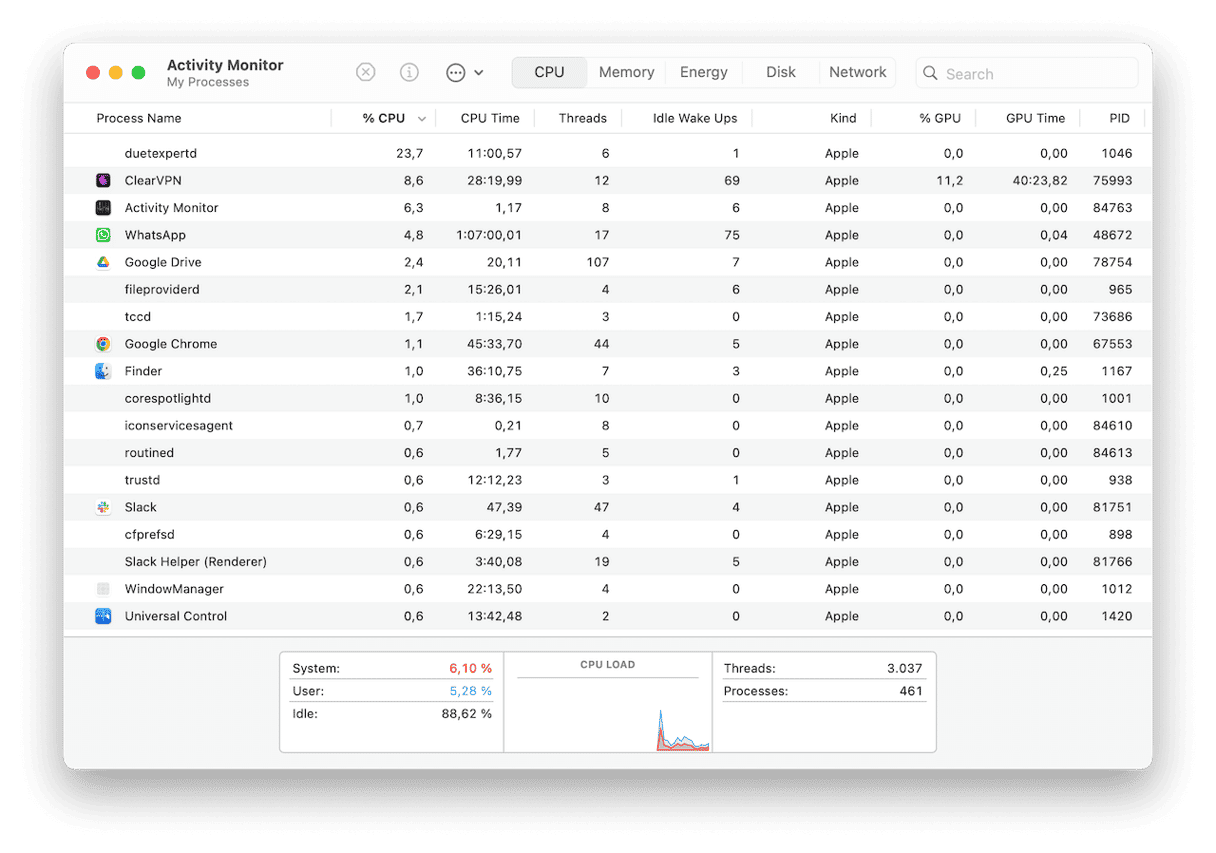The height and width of the screenshot is (853, 1216).
Task: Open the Energy tab
Action: tap(704, 72)
